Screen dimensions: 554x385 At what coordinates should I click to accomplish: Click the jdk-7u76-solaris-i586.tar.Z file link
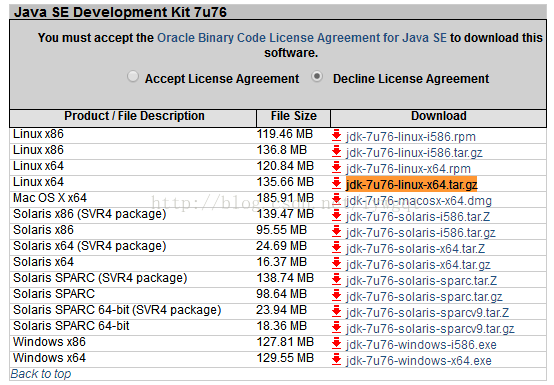point(418,217)
